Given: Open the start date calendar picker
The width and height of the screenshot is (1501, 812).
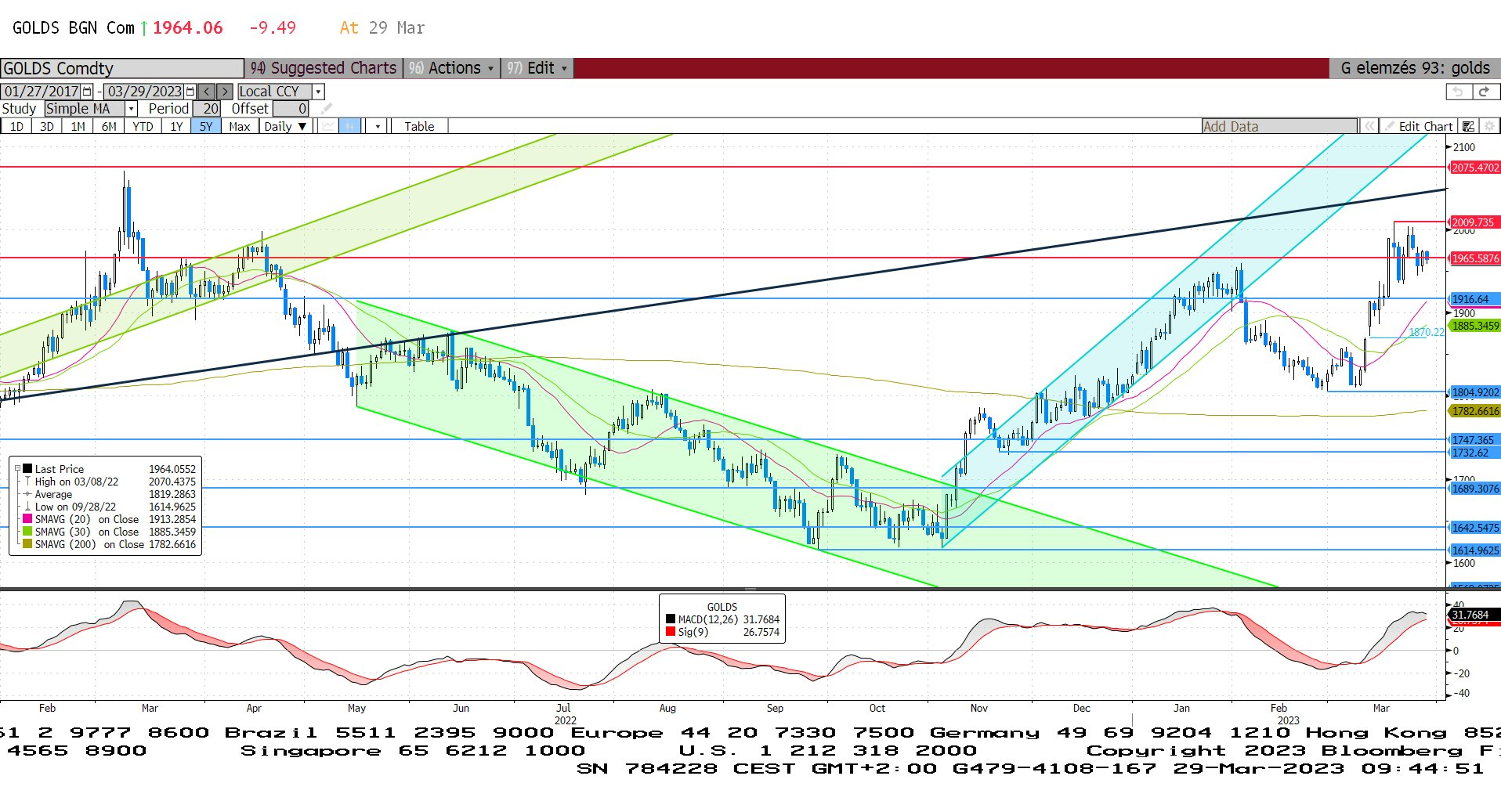Looking at the screenshot, I should tap(87, 92).
